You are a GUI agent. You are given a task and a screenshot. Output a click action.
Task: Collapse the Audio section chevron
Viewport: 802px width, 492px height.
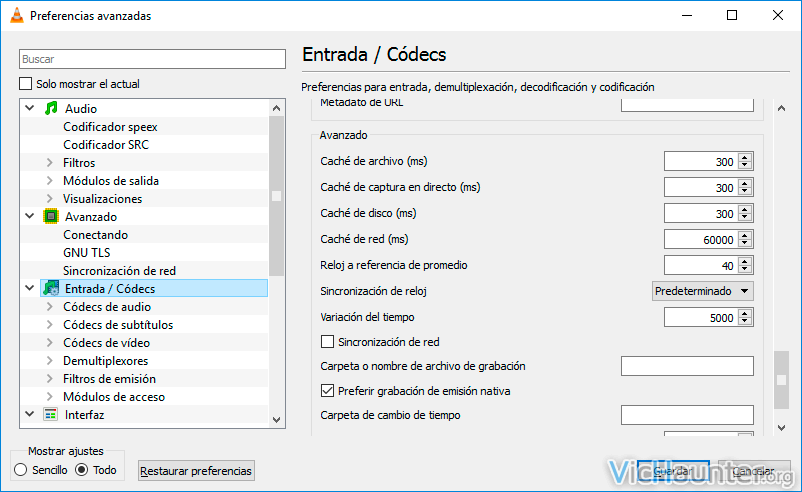(30, 108)
